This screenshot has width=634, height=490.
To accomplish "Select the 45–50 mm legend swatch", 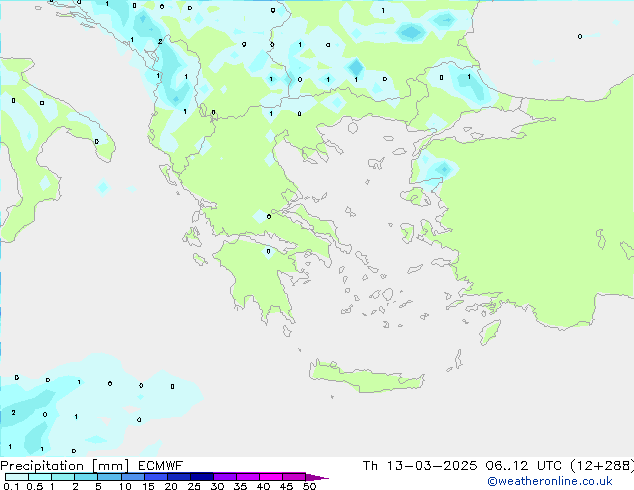I will (294, 477).
